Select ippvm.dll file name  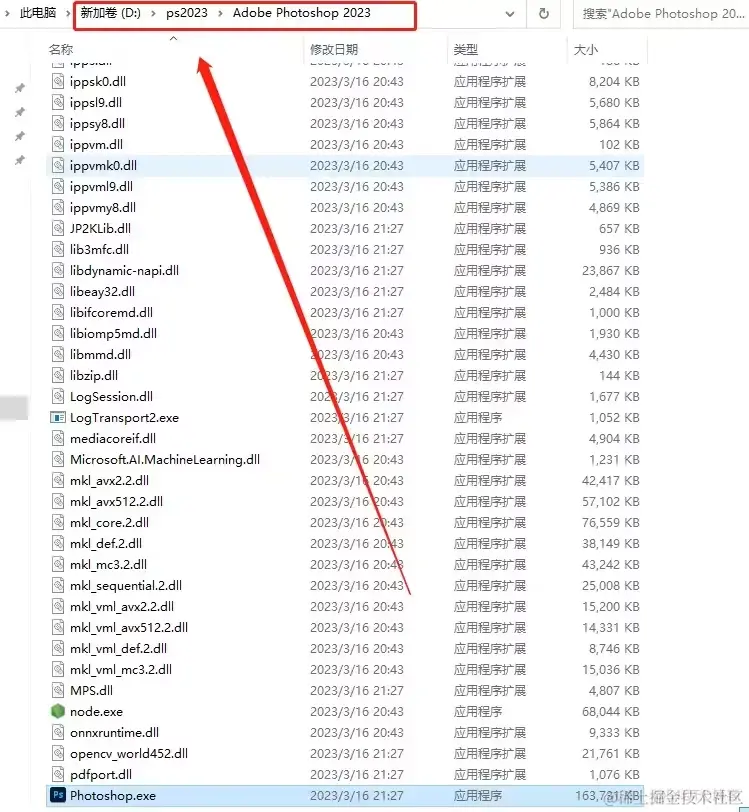(x=96, y=144)
